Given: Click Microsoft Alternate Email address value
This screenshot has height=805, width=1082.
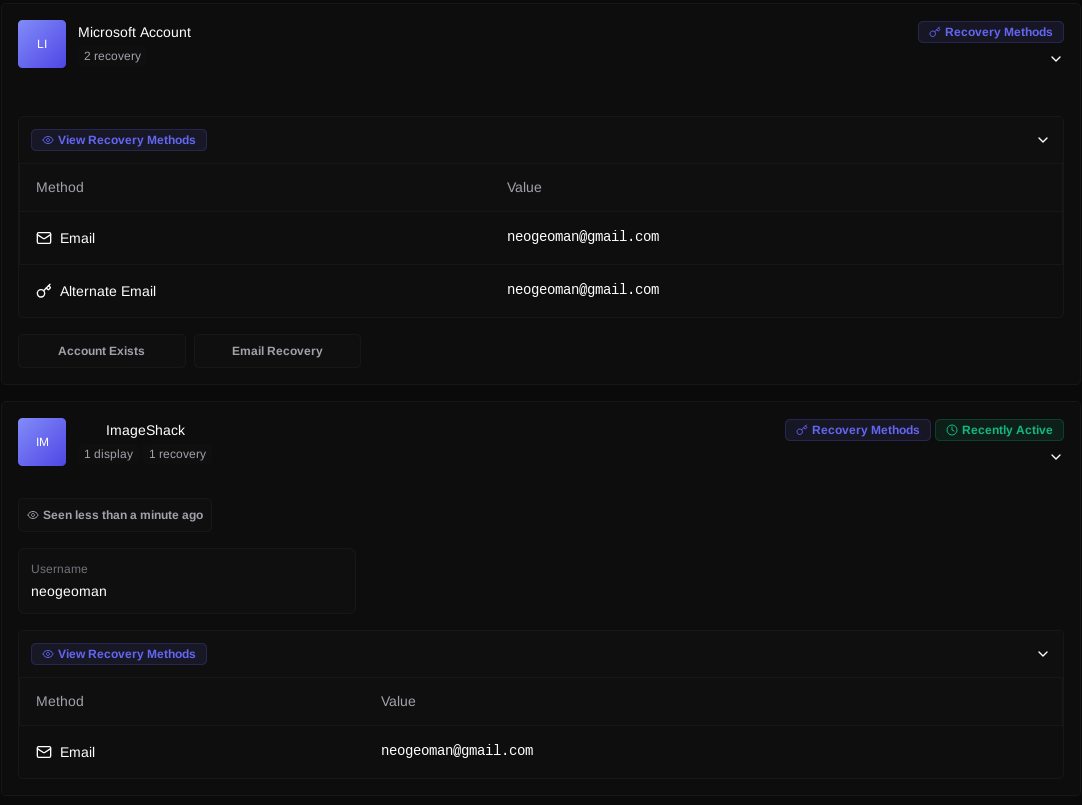Looking at the screenshot, I should point(583,290).
